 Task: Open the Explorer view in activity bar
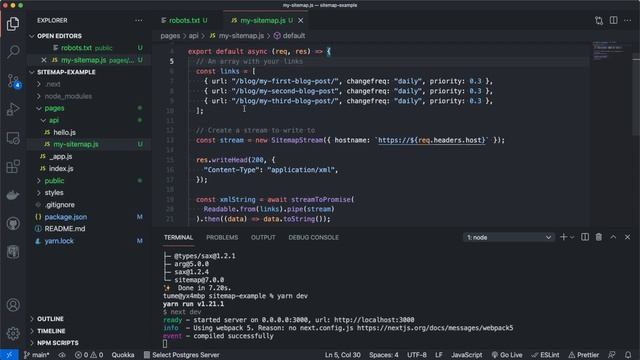point(13,24)
